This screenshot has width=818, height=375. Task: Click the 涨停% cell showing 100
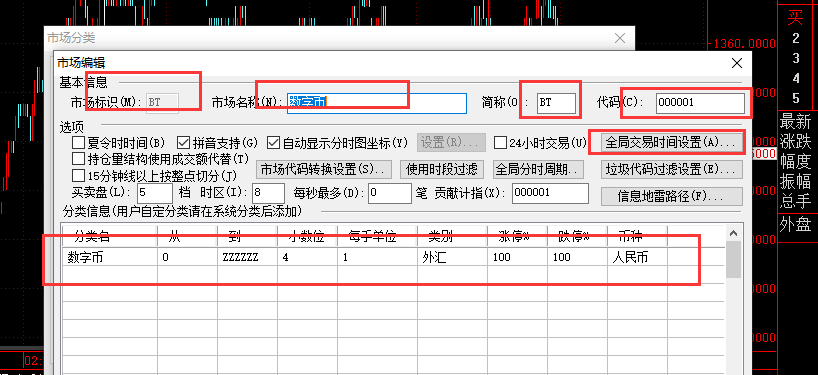(x=517, y=258)
